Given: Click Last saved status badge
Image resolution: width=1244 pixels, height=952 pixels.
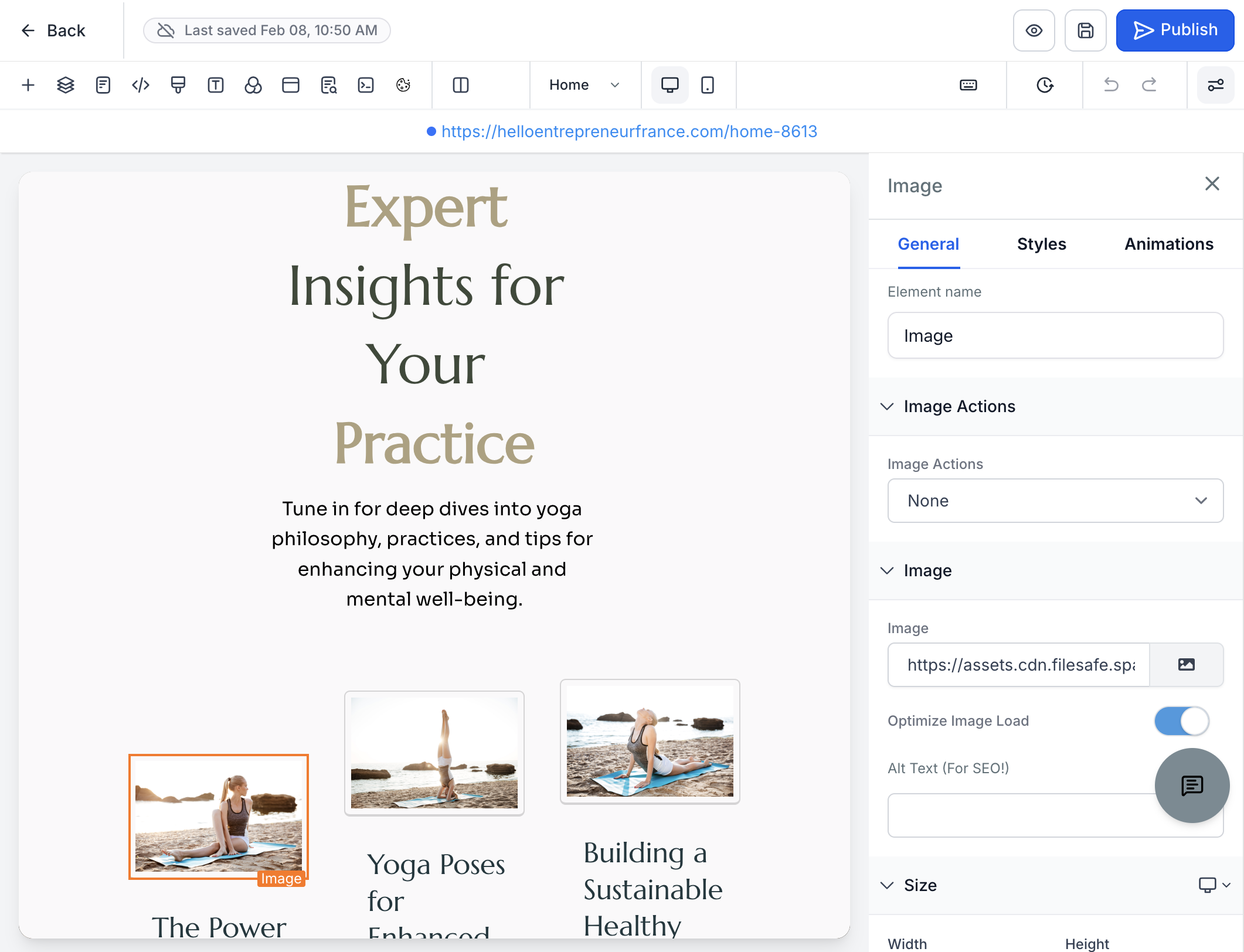Looking at the screenshot, I should click(267, 30).
